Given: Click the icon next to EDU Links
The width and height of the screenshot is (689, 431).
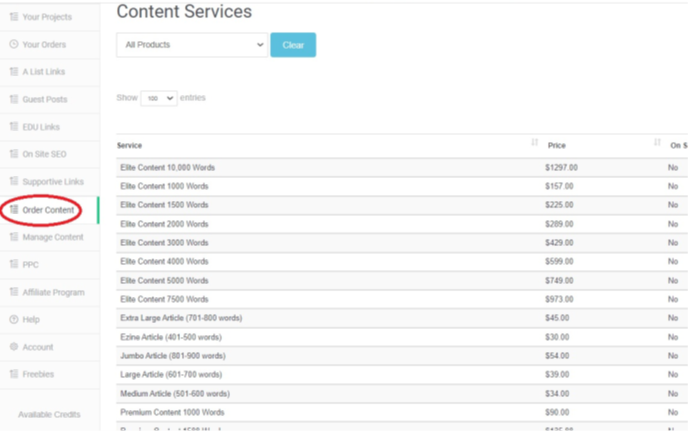Looking at the screenshot, I should pyautogui.click(x=13, y=127).
